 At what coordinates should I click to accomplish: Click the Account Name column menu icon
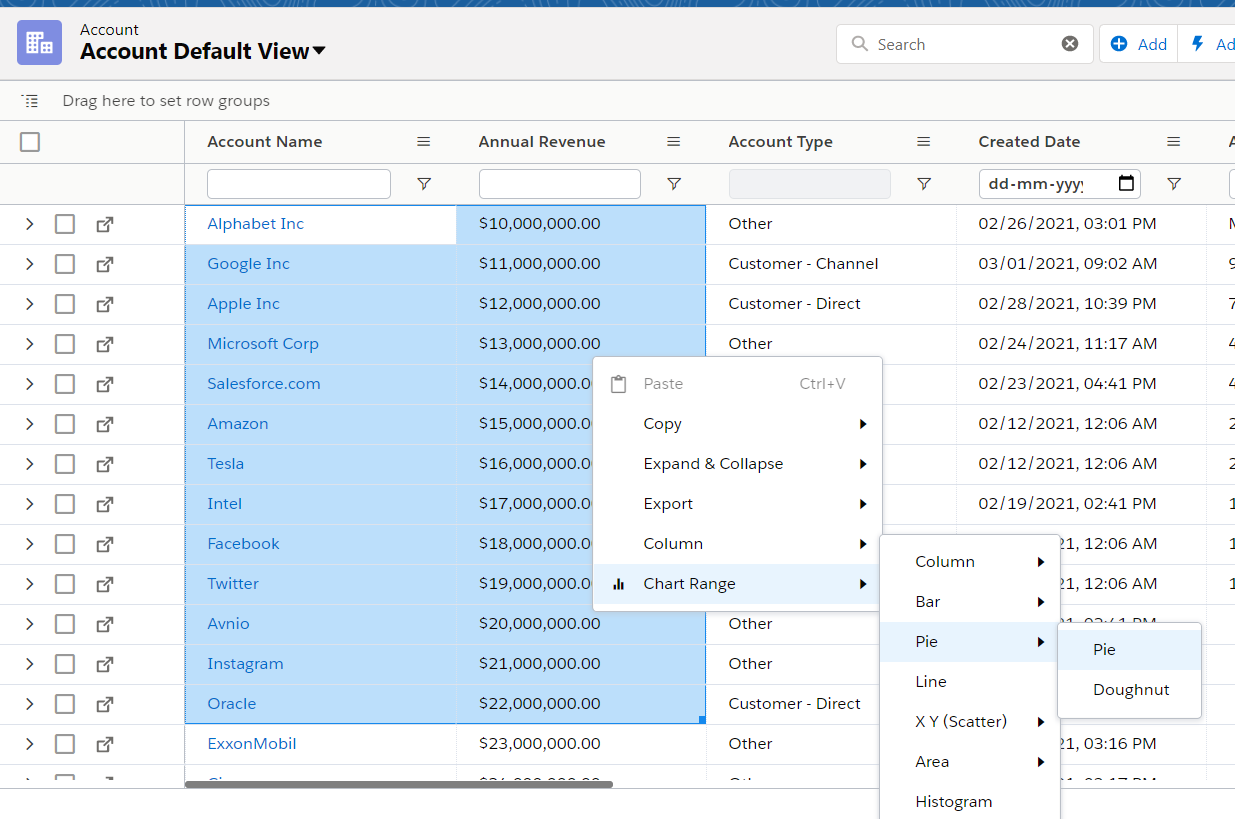(x=424, y=142)
